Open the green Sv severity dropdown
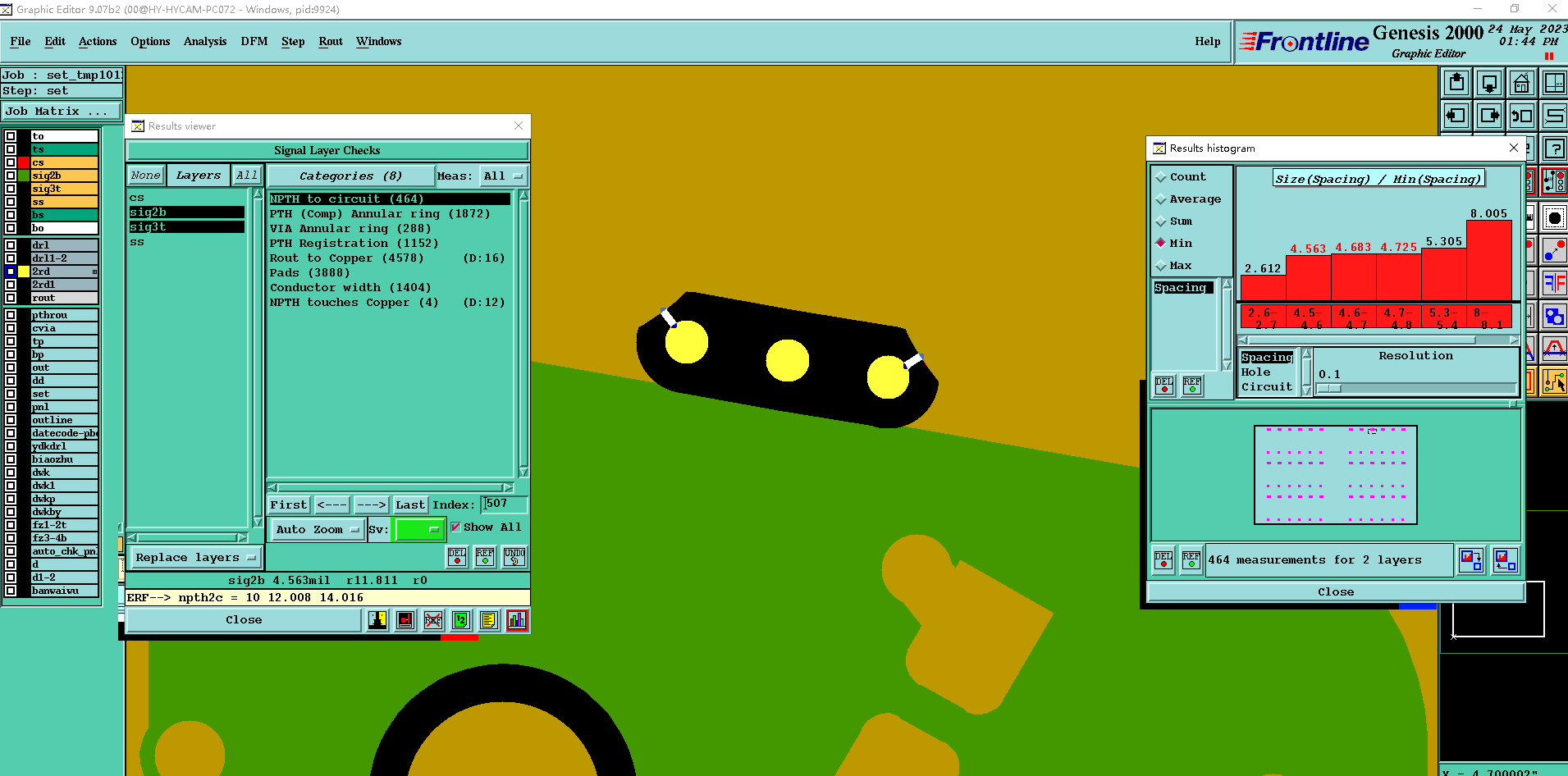1568x776 pixels. click(419, 530)
